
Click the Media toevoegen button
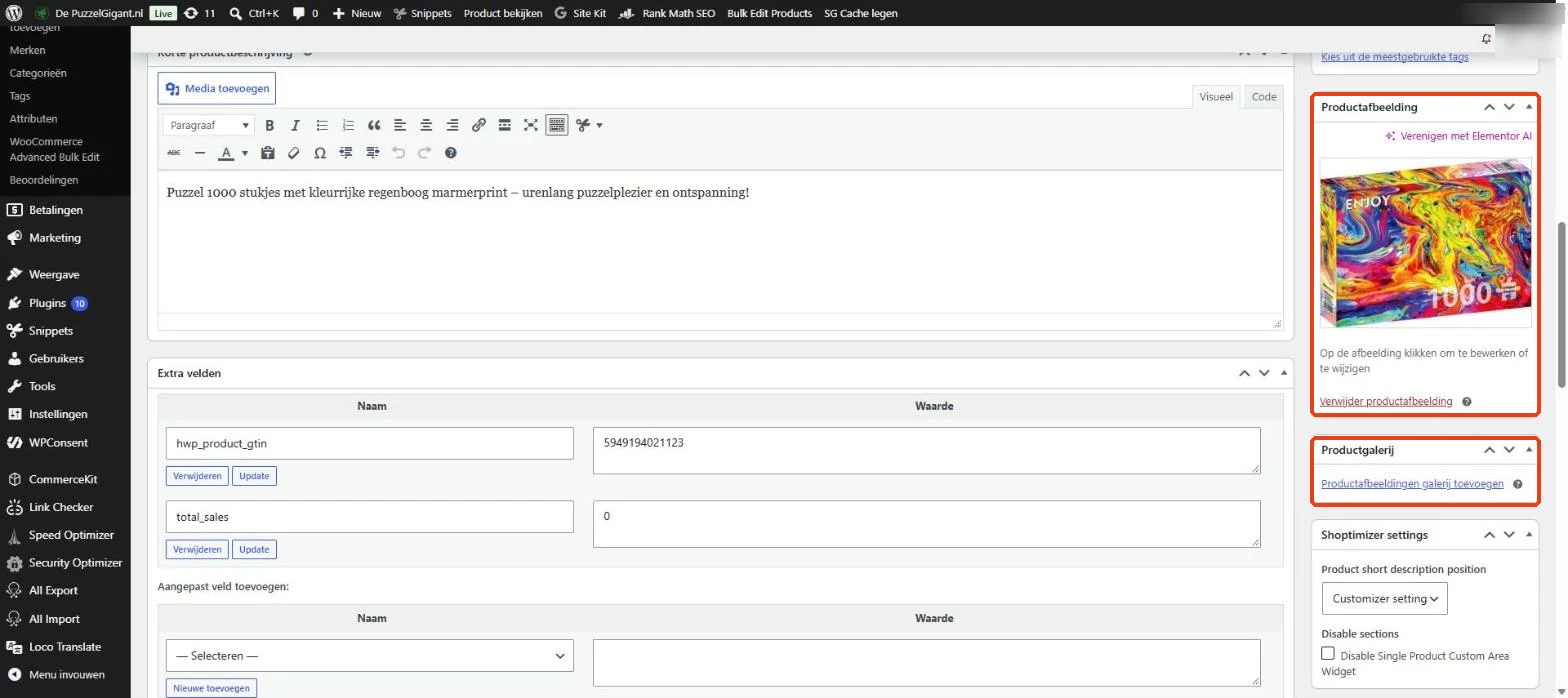(x=217, y=88)
